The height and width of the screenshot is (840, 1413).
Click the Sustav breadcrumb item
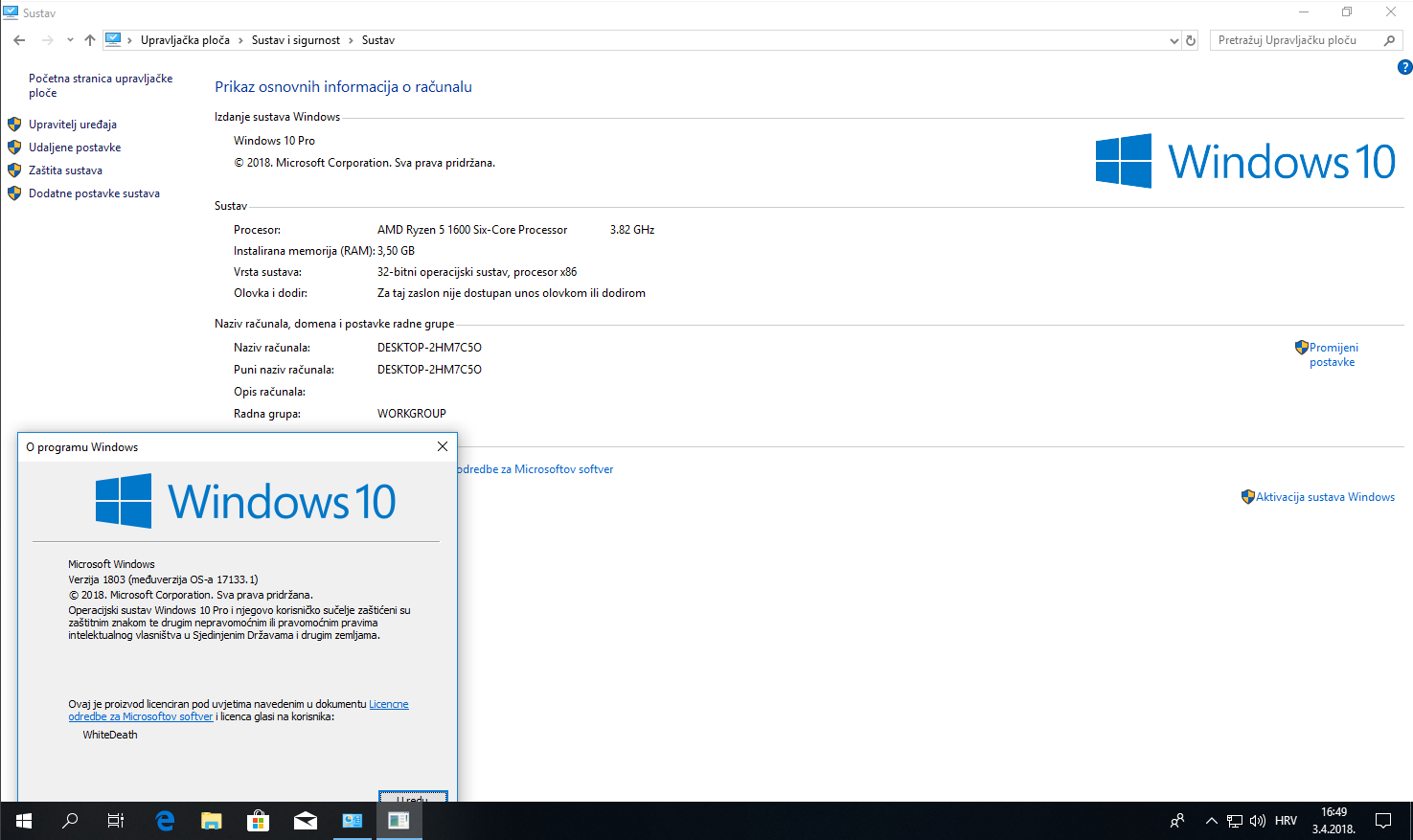tap(378, 40)
